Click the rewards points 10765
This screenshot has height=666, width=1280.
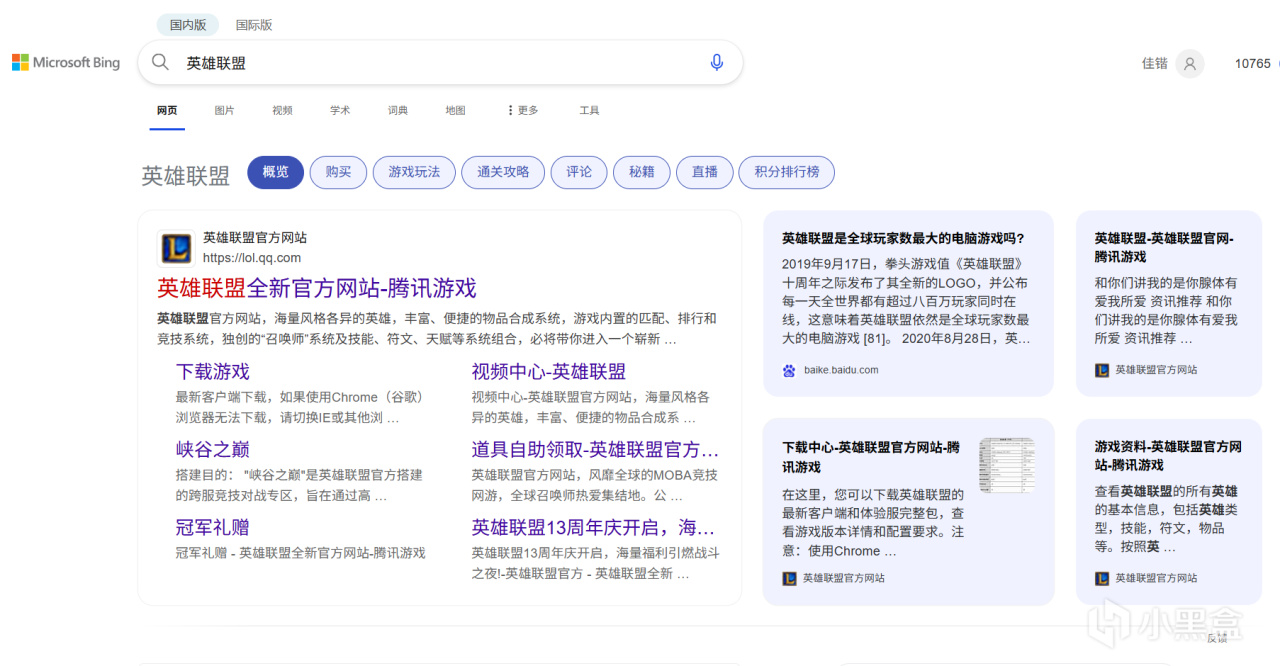[x=1253, y=64]
